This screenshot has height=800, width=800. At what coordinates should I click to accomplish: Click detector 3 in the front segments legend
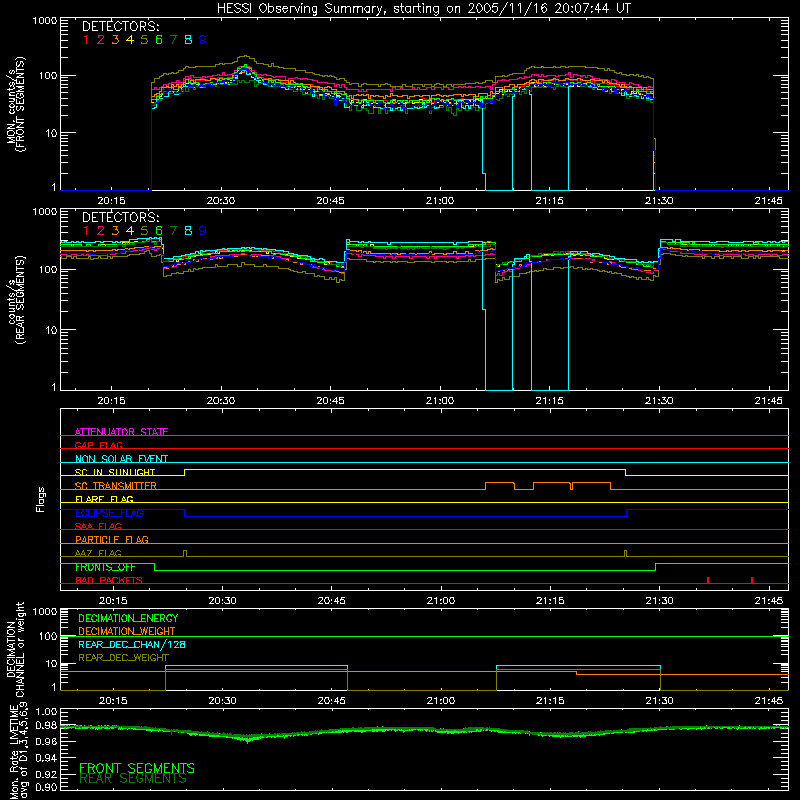[x=115, y=40]
